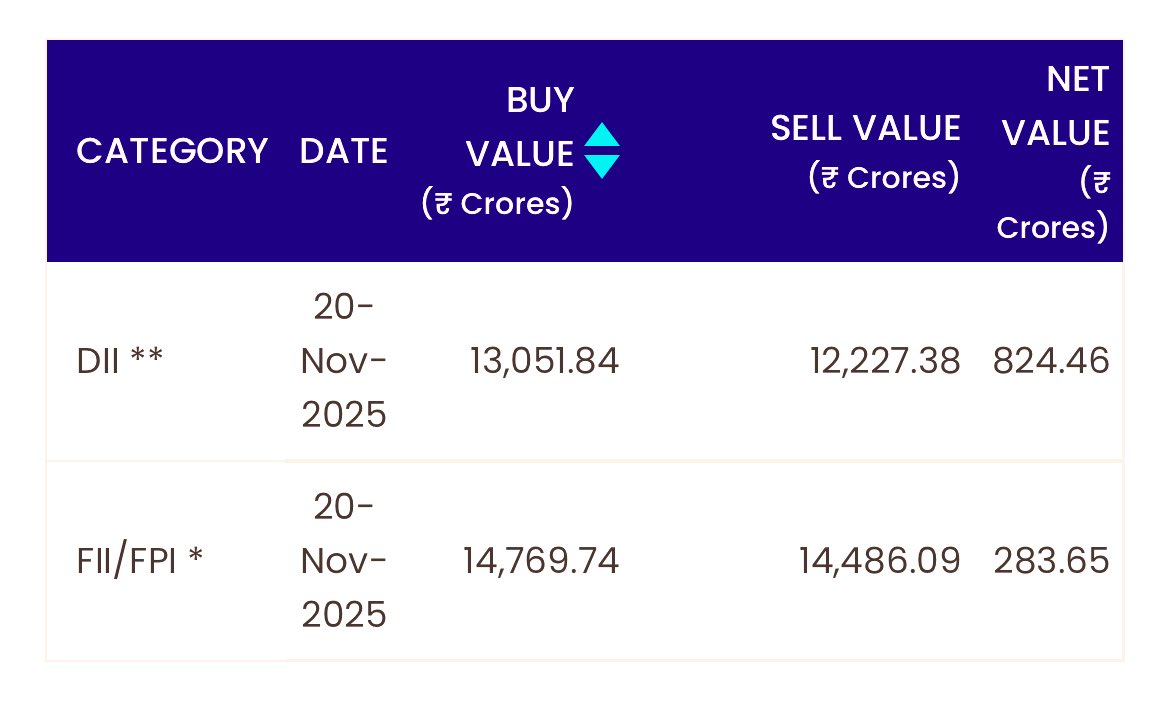The height and width of the screenshot is (706, 1170).
Task: Click the FII/FPI buy value 14,769.74
Action: click(x=541, y=561)
